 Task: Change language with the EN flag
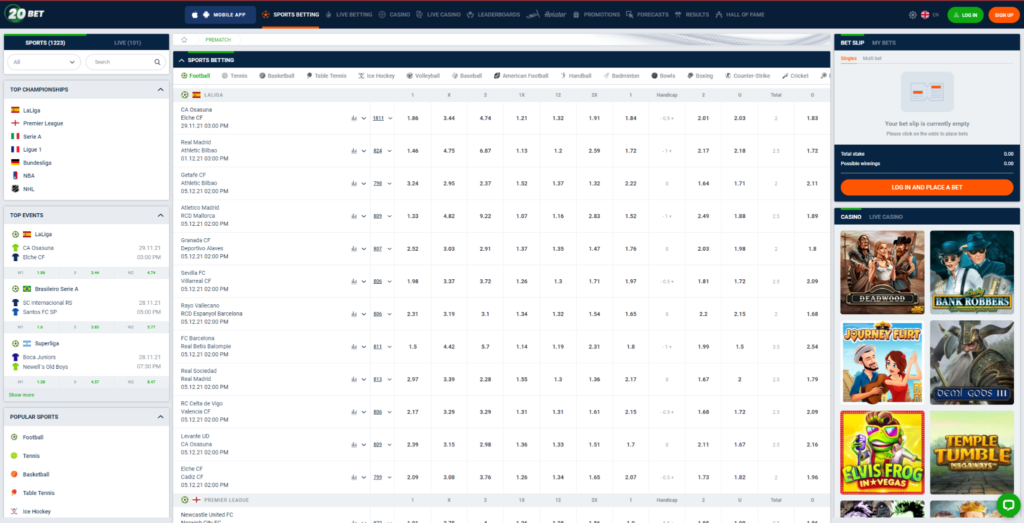pyautogui.click(x=930, y=14)
